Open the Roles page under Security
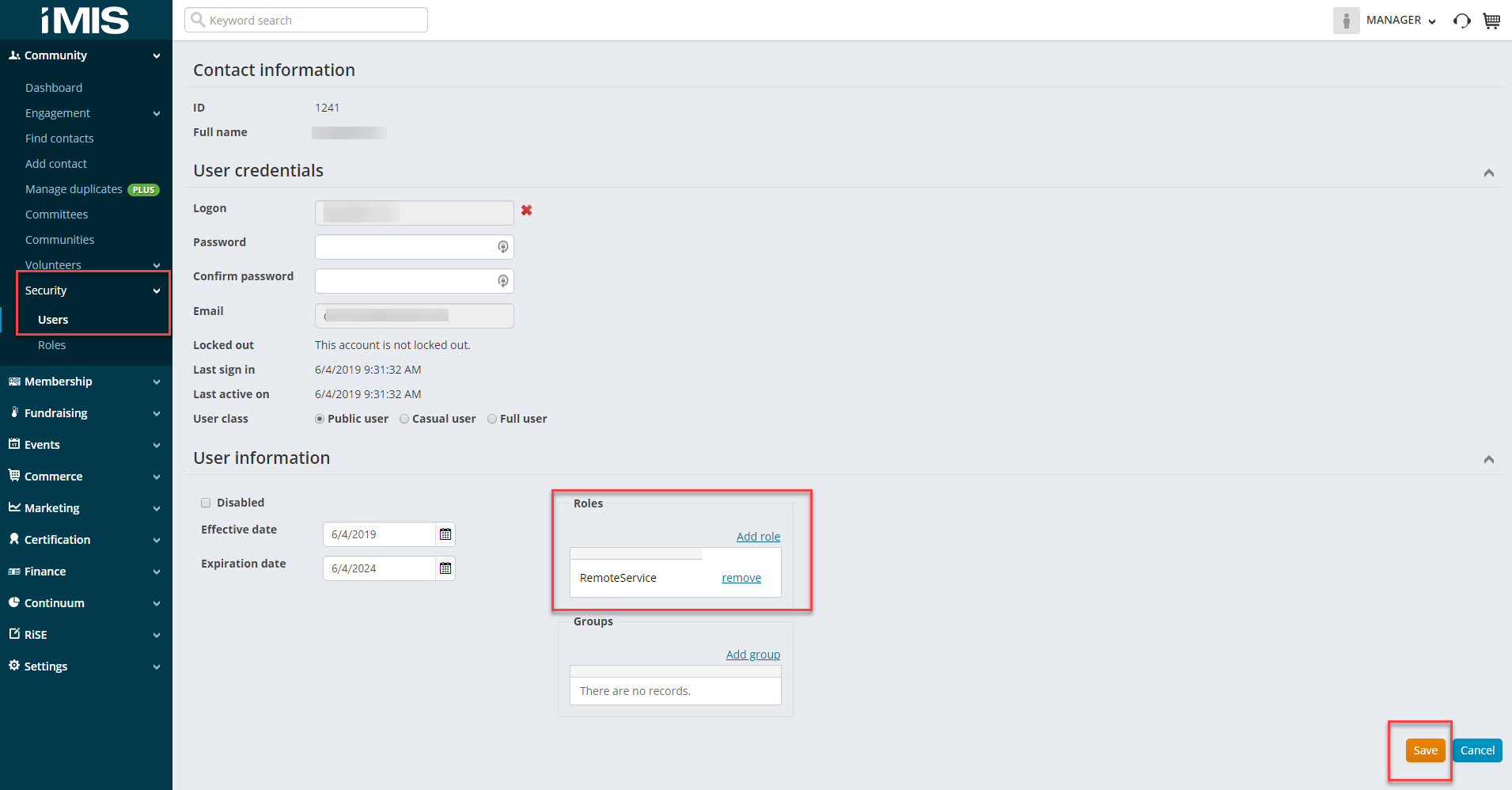This screenshot has width=1512, height=790. tap(51, 344)
